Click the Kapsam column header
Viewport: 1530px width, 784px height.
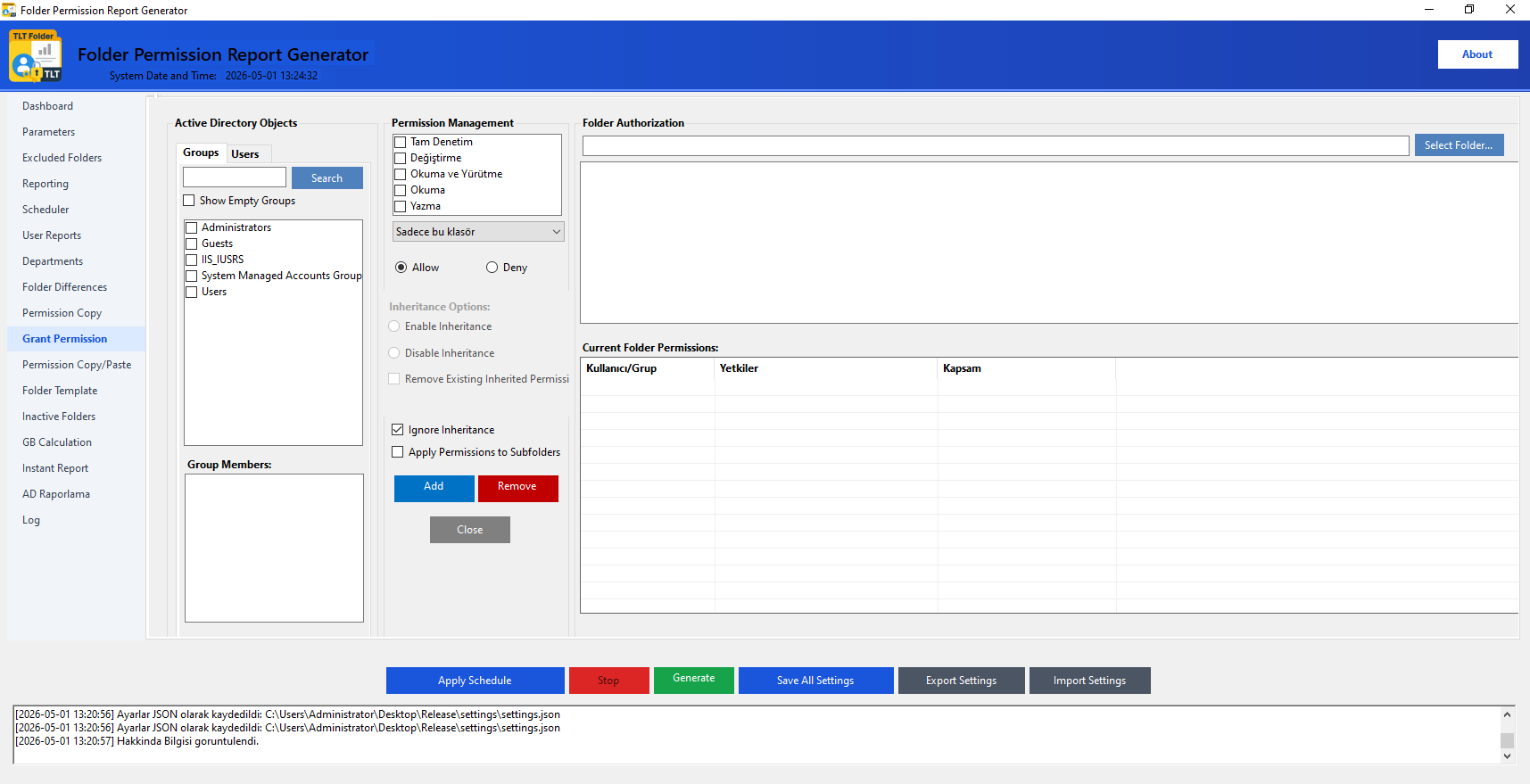pos(1027,368)
